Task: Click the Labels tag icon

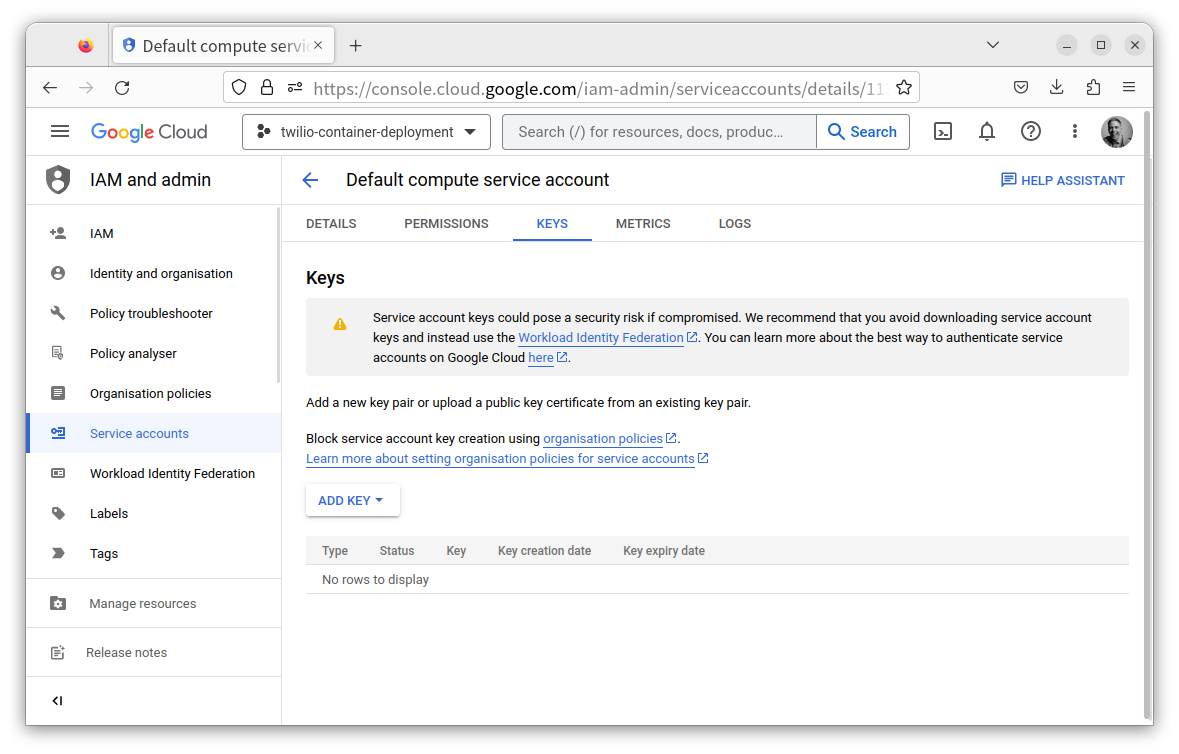Action: click(58, 513)
